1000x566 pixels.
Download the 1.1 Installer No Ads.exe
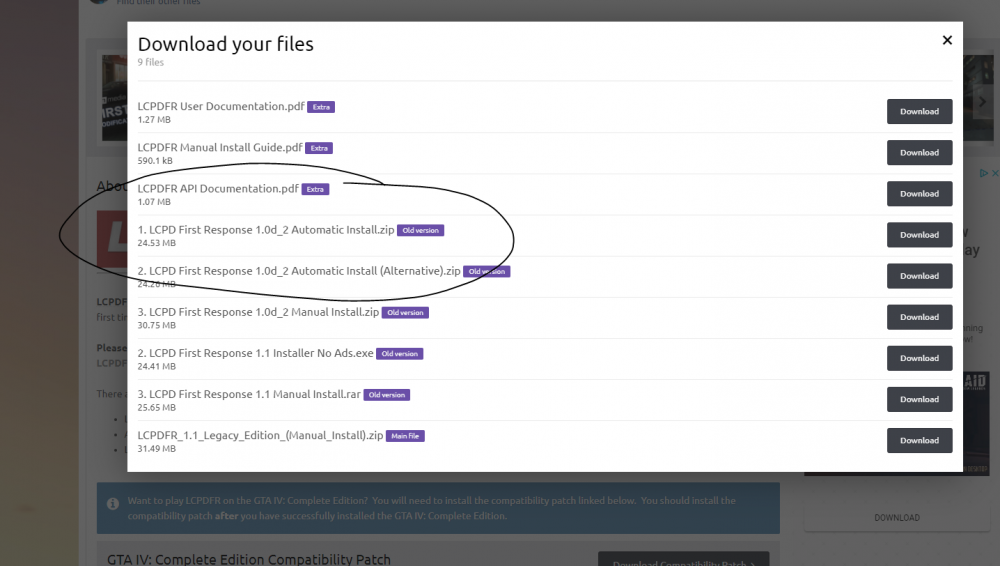tap(919, 357)
